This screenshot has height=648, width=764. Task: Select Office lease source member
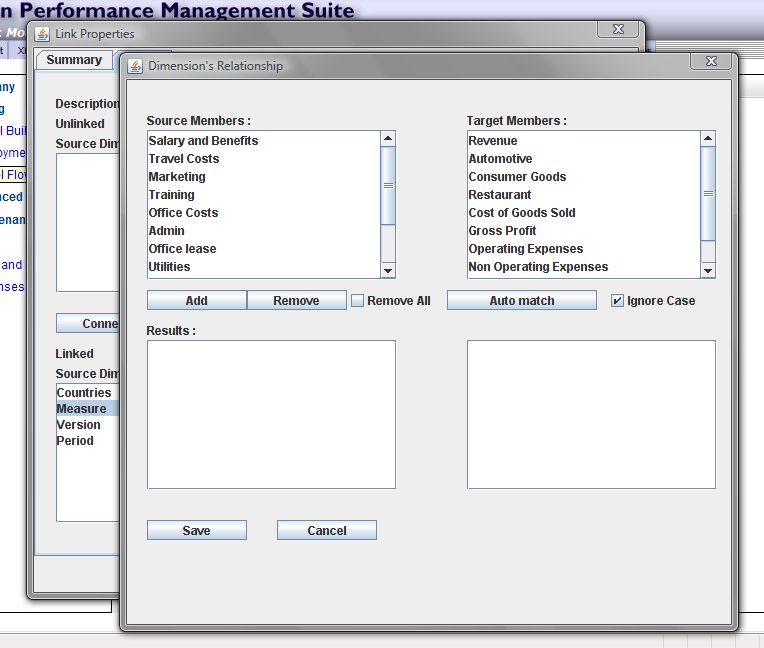(182, 249)
